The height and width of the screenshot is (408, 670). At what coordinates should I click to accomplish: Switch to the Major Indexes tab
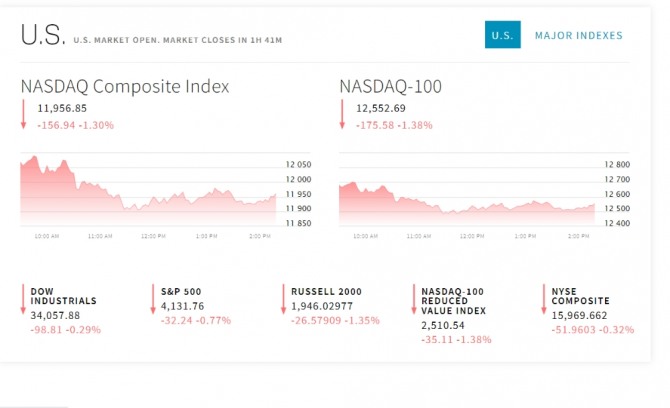click(578, 35)
